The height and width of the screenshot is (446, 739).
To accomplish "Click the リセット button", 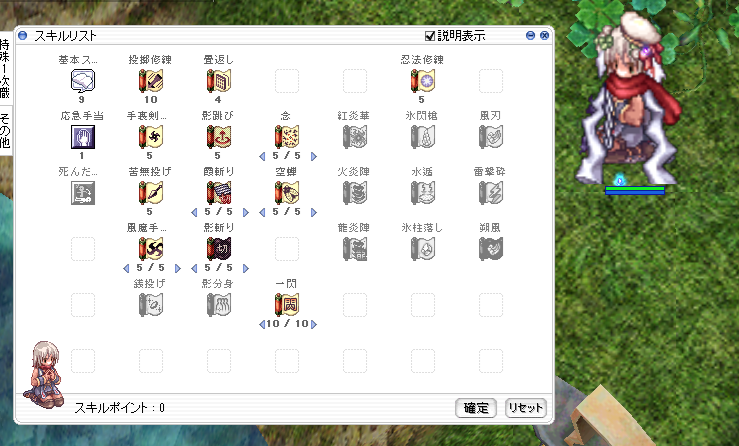I will tap(526, 408).
